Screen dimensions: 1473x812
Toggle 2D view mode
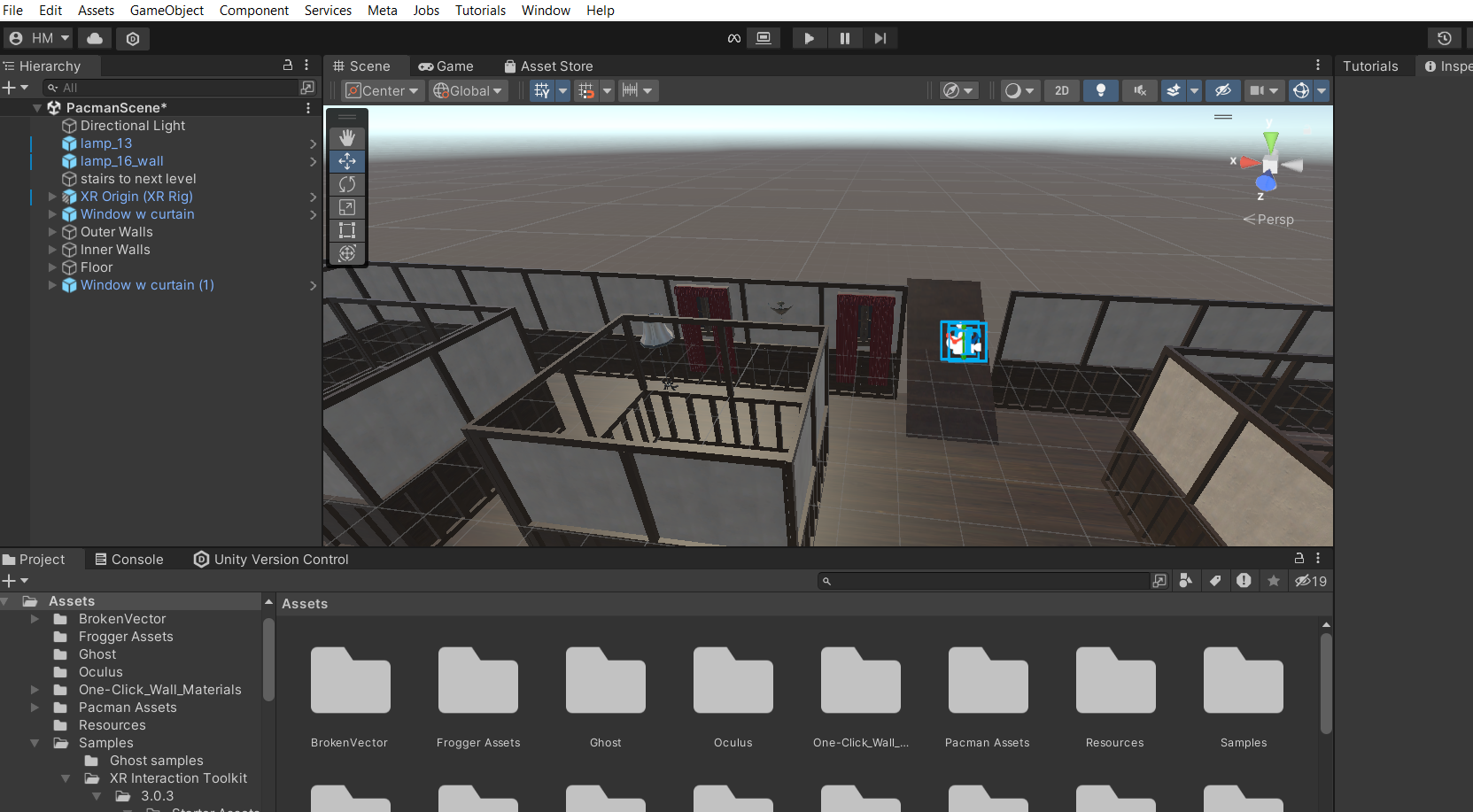coord(1062,90)
